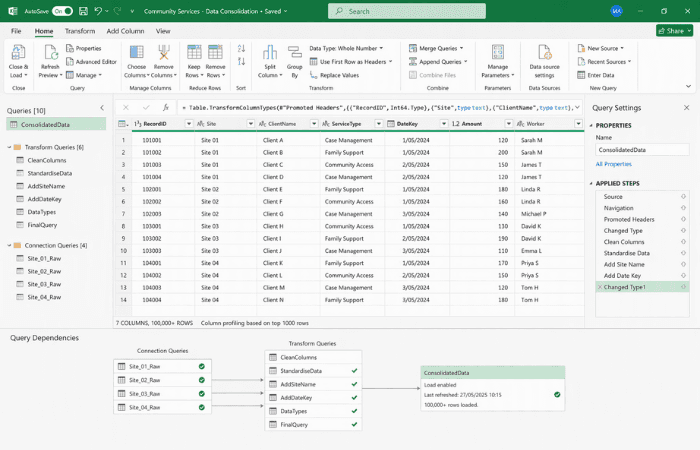This screenshot has height=450, width=700.
Task: Click the Manage Parameters icon
Action: 498,52
